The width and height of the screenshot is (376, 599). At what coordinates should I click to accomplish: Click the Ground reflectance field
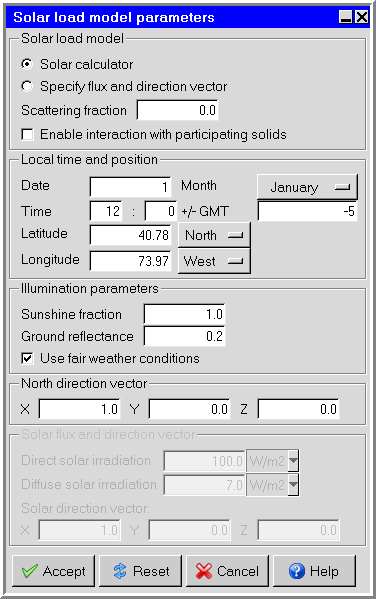click(184, 336)
